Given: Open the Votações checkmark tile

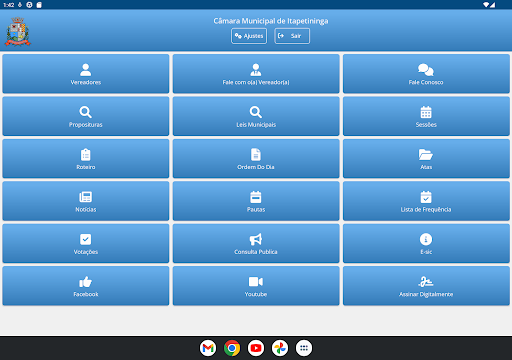Looking at the screenshot, I should pyautogui.click(x=86, y=243).
